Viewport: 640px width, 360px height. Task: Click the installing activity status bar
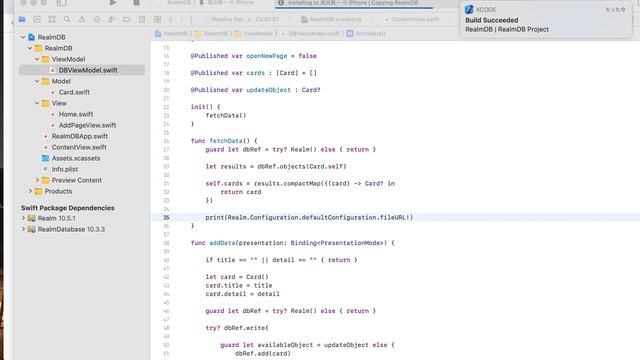(353, 3)
